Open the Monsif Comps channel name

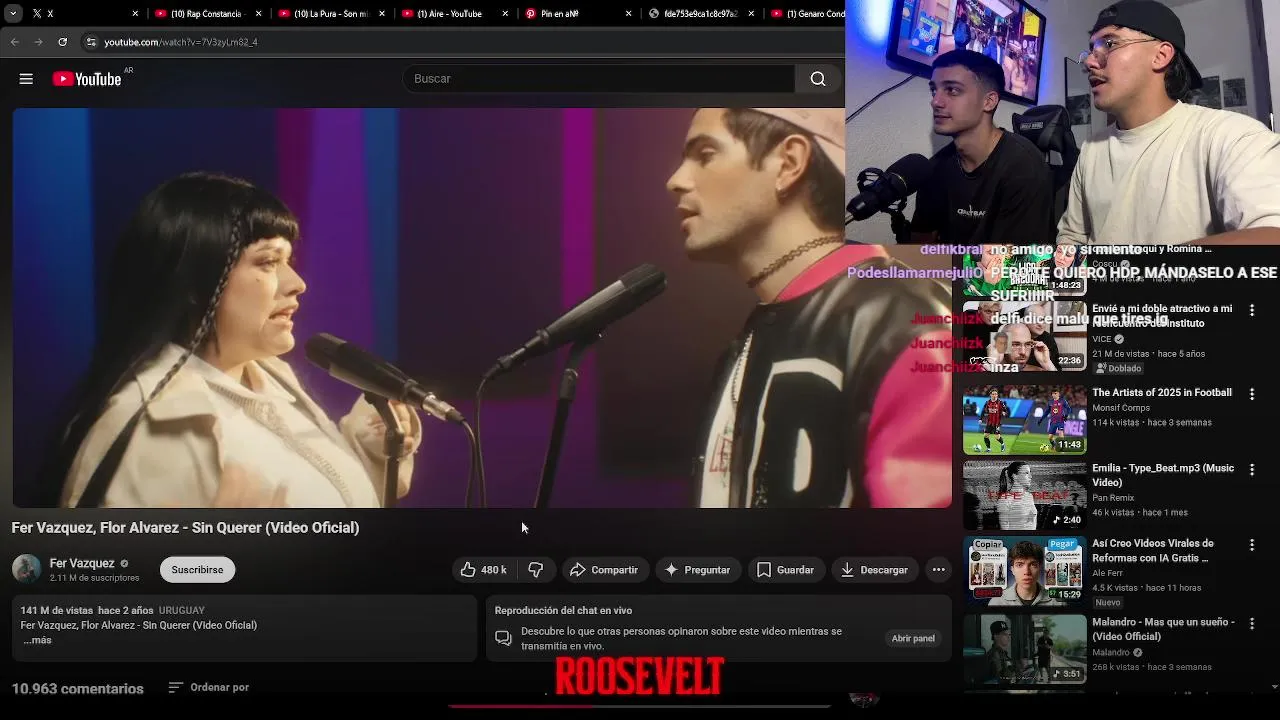(x=1121, y=408)
